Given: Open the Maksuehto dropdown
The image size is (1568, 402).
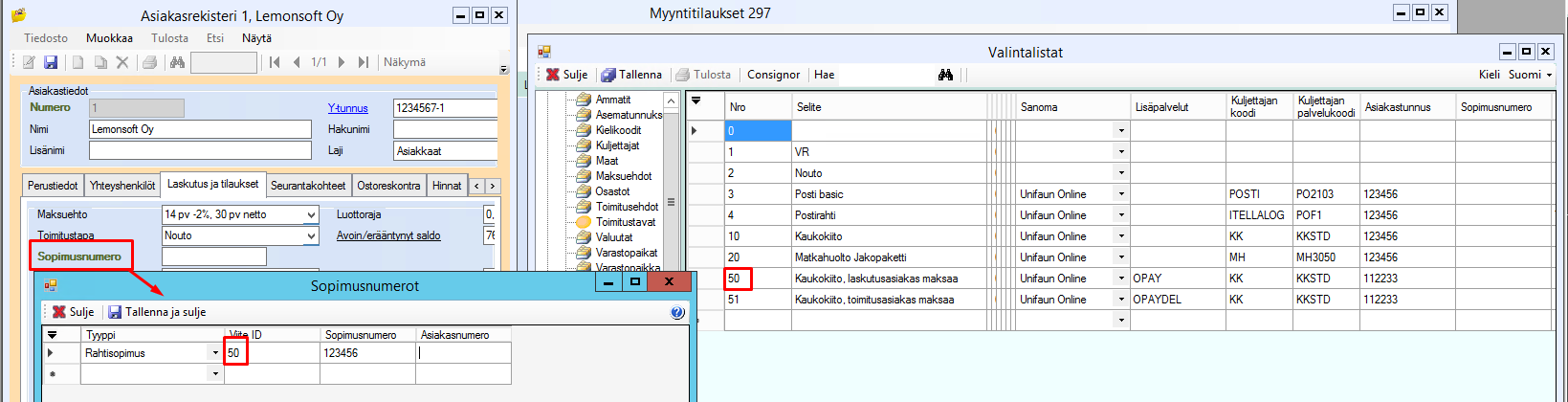Looking at the screenshot, I should (x=311, y=214).
